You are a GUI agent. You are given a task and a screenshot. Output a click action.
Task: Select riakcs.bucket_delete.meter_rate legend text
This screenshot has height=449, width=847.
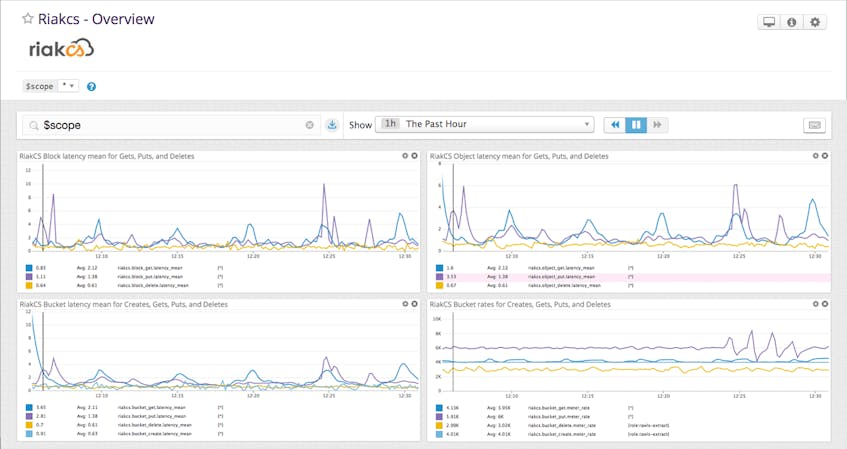pos(562,425)
